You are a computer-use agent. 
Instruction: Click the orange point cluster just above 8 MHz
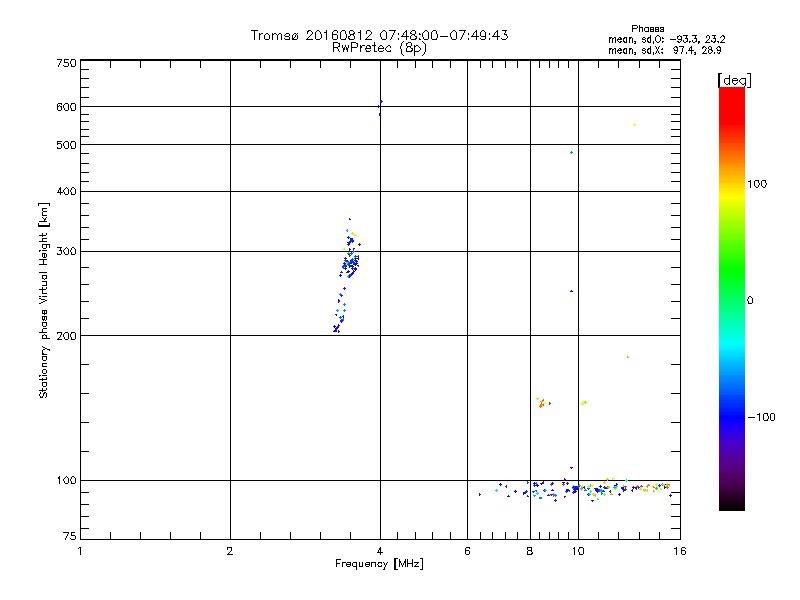click(x=543, y=403)
